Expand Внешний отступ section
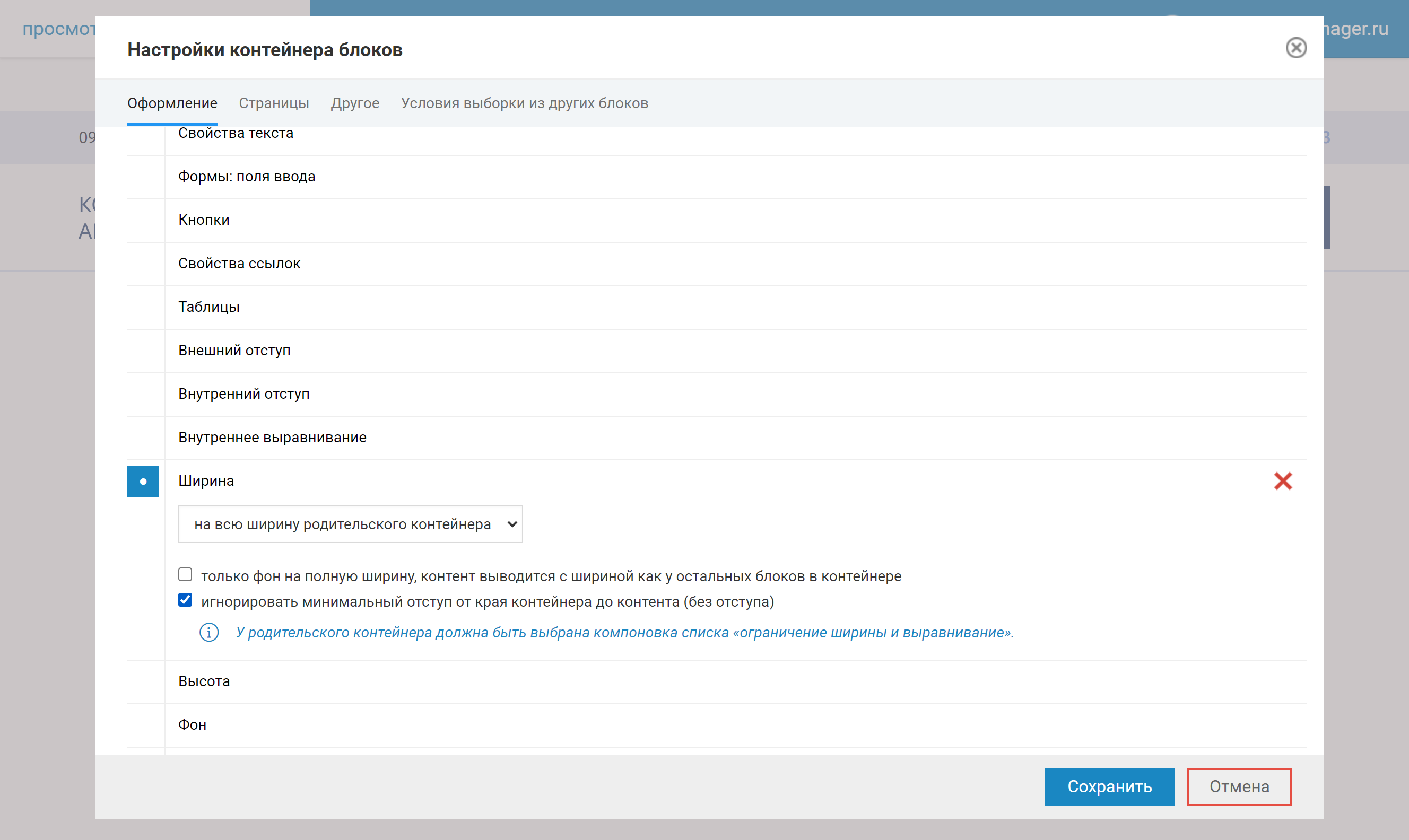The width and height of the screenshot is (1409, 840). [234, 351]
